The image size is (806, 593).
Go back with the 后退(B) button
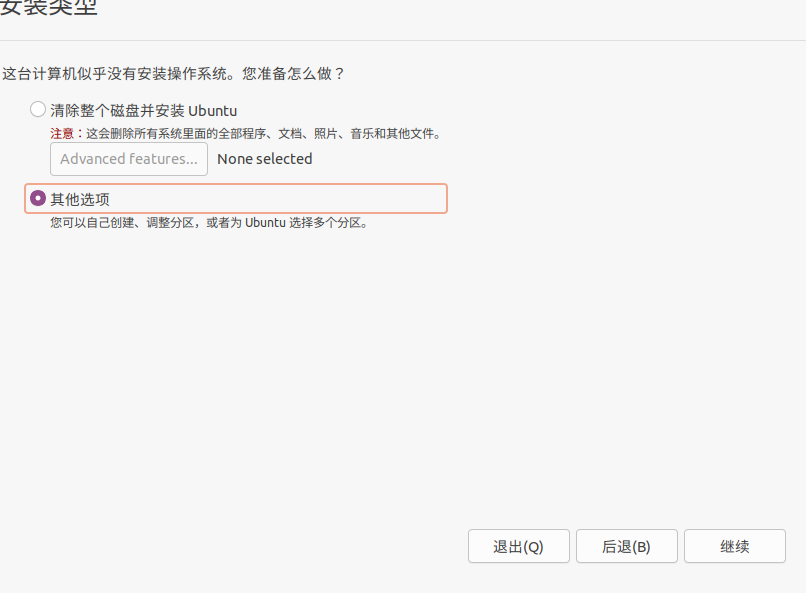click(627, 546)
